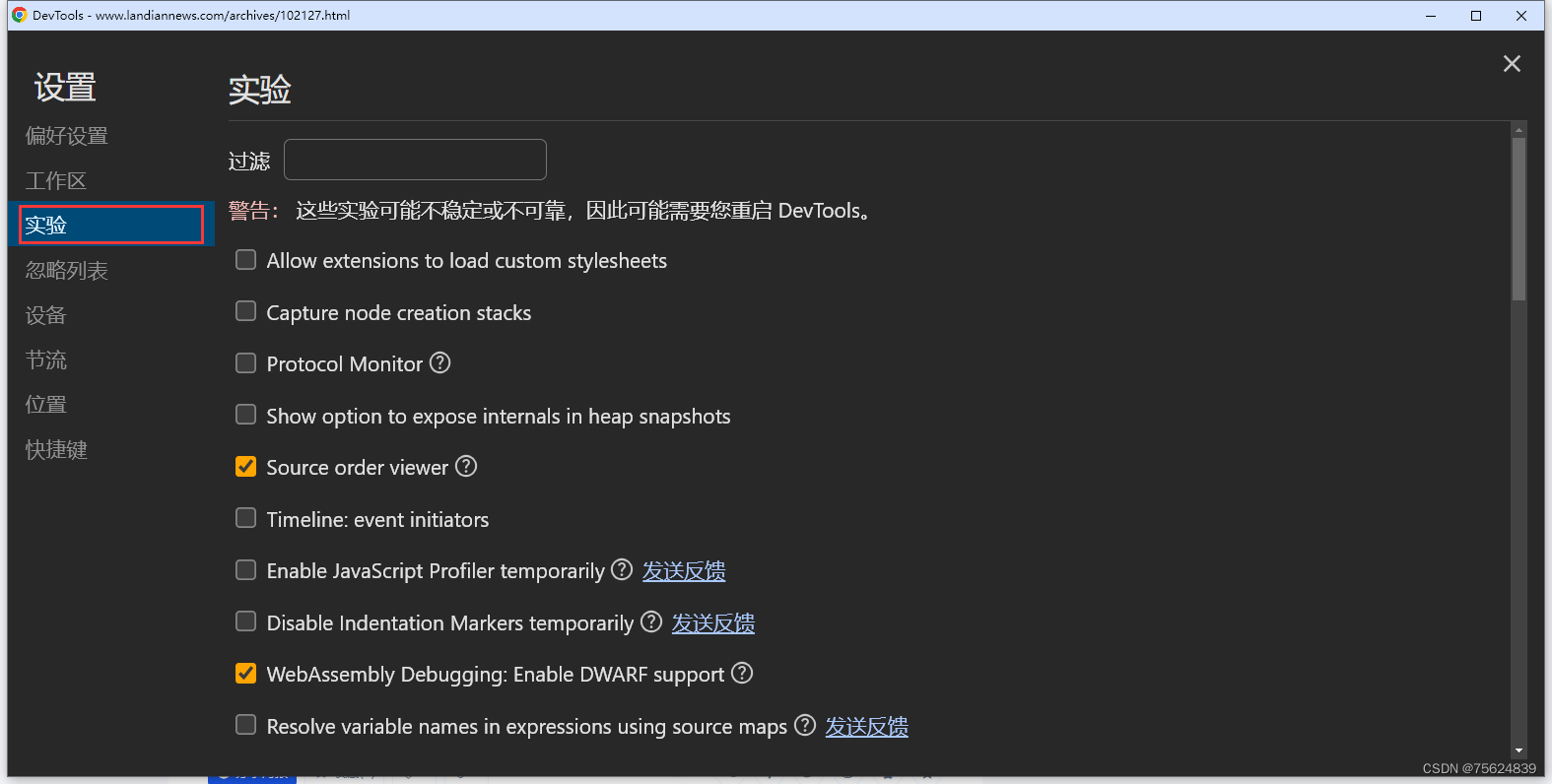Uncheck WebAssembly Debugging DWARF support
This screenshot has width=1552, height=784.
pyautogui.click(x=246, y=673)
